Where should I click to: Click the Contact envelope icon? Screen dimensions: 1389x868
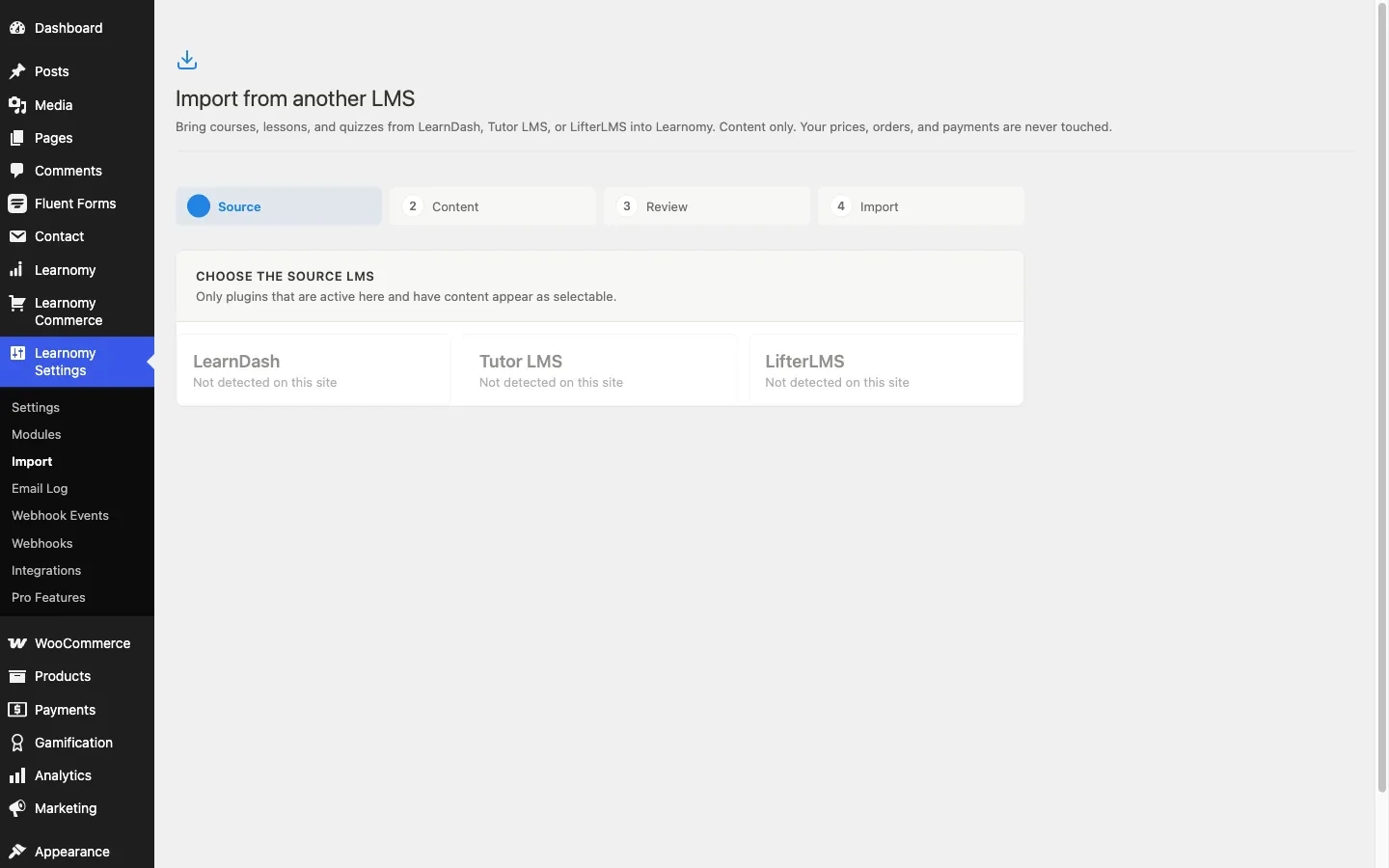(x=17, y=236)
